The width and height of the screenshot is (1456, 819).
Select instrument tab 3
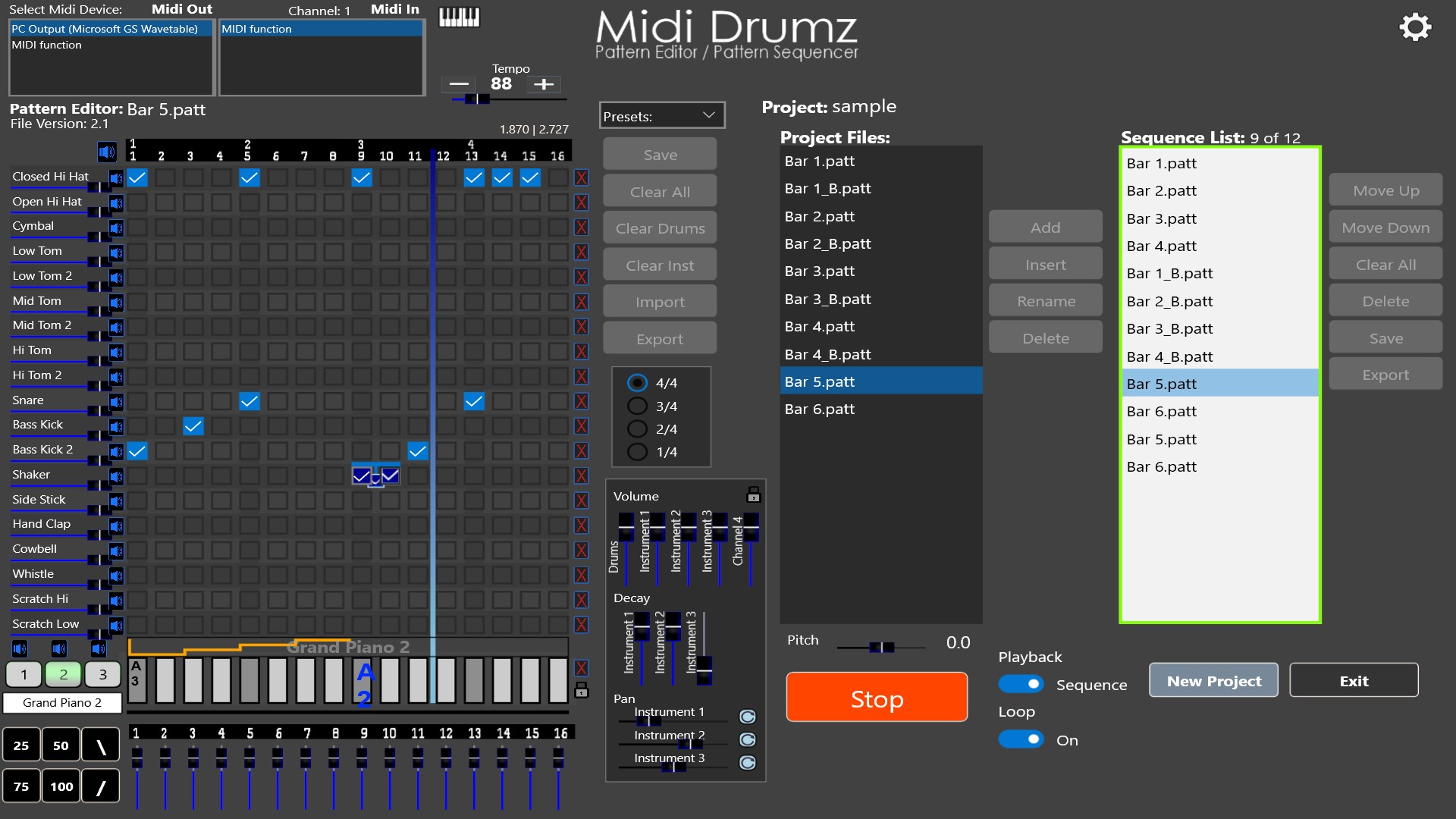pos(102,674)
